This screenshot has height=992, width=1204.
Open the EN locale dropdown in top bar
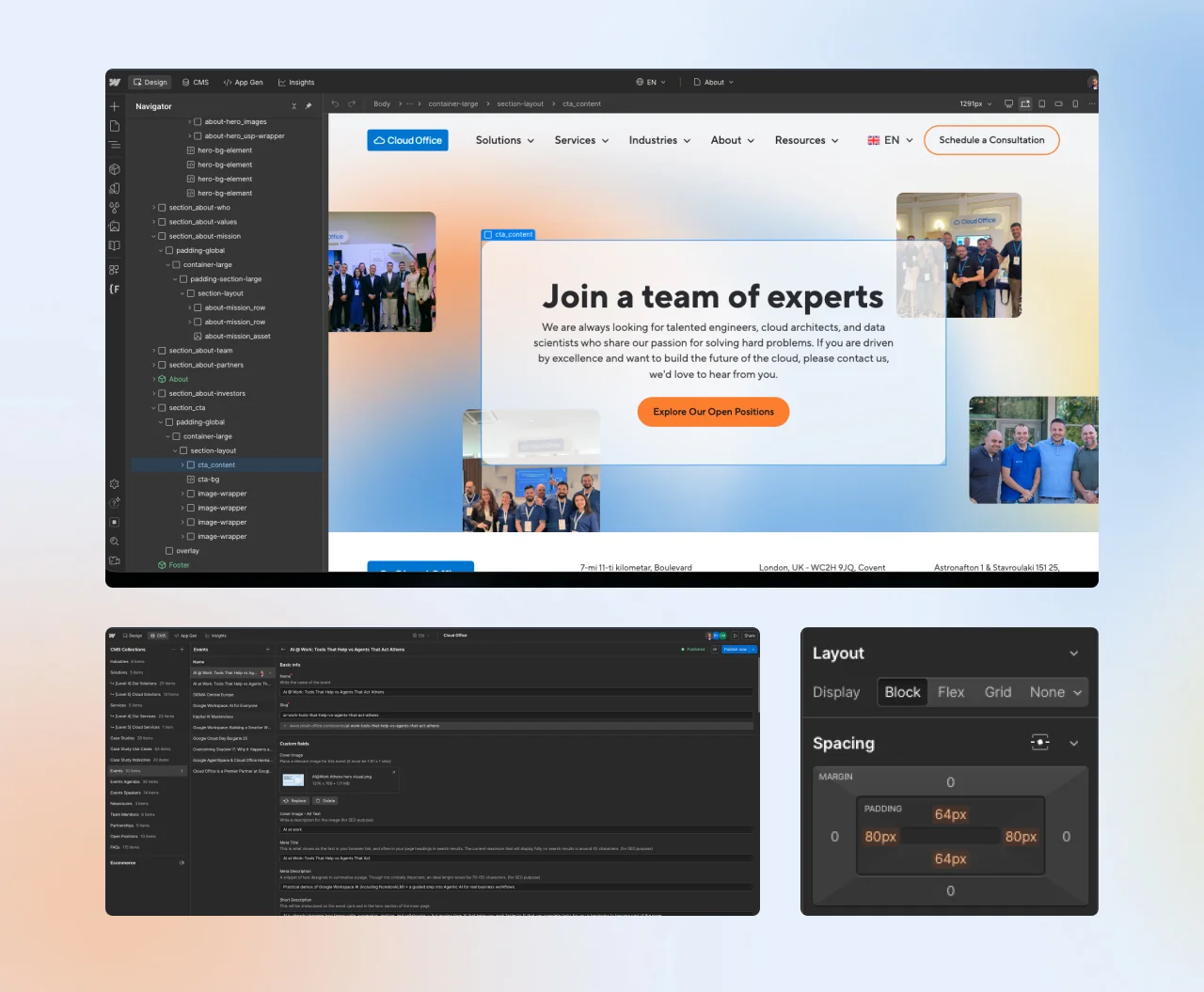(x=651, y=83)
